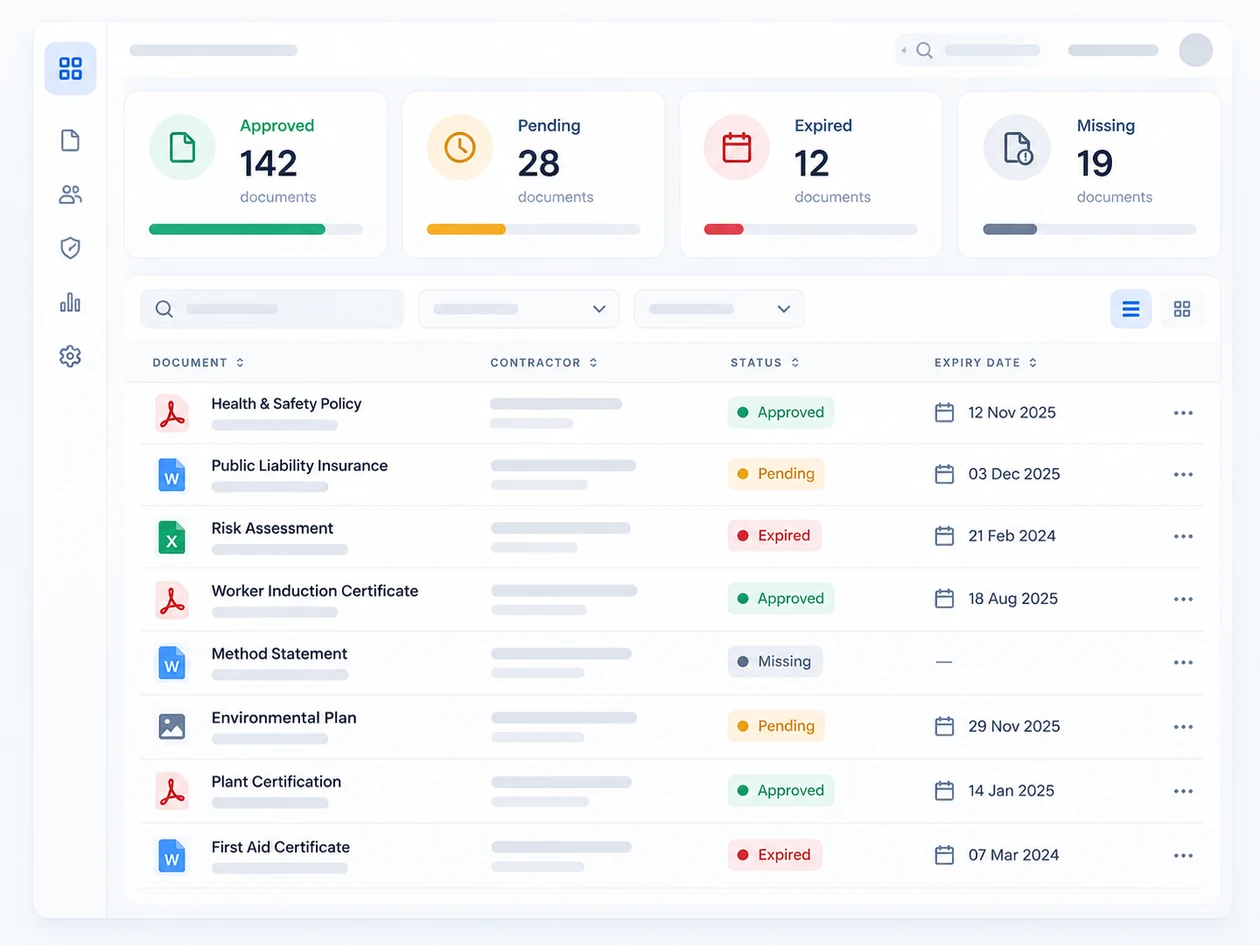This screenshot has width=1260, height=945.
Task: Sort by the Contractor column
Action: coord(544,362)
